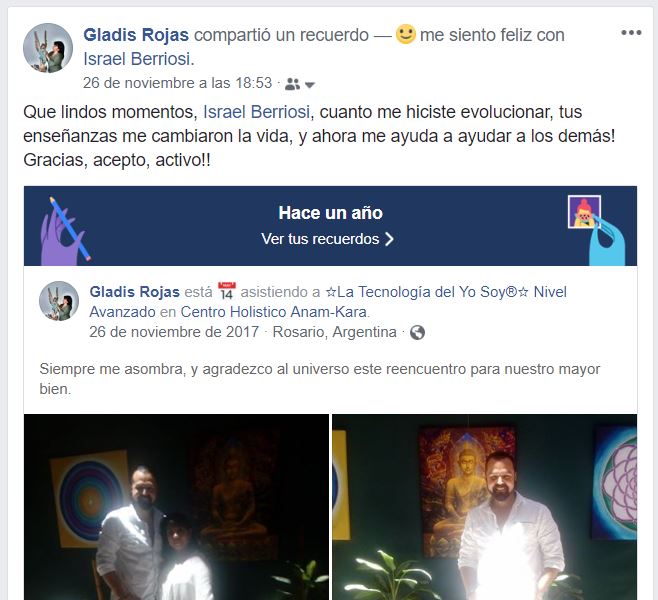
Task: Expand the audience selector dropdown arrow
Action: point(310,85)
